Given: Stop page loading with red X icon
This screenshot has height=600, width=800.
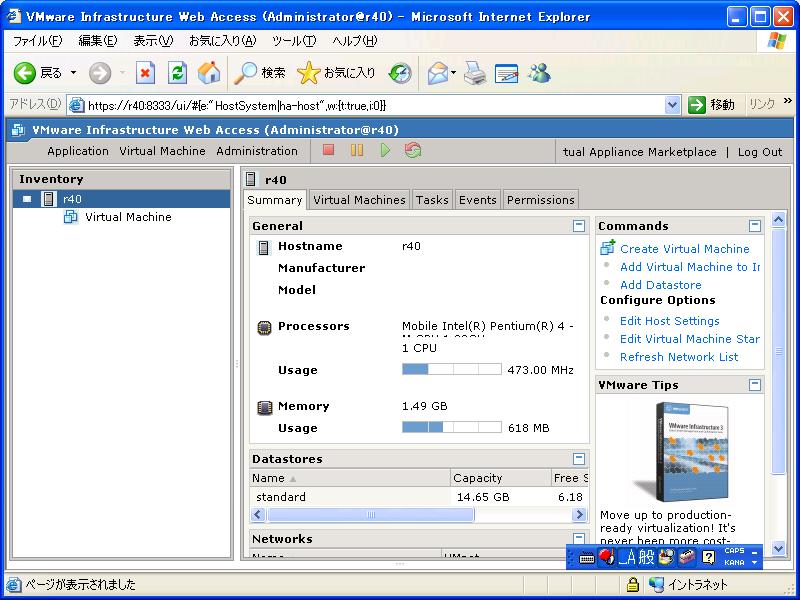Looking at the screenshot, I should coord(145,73).
